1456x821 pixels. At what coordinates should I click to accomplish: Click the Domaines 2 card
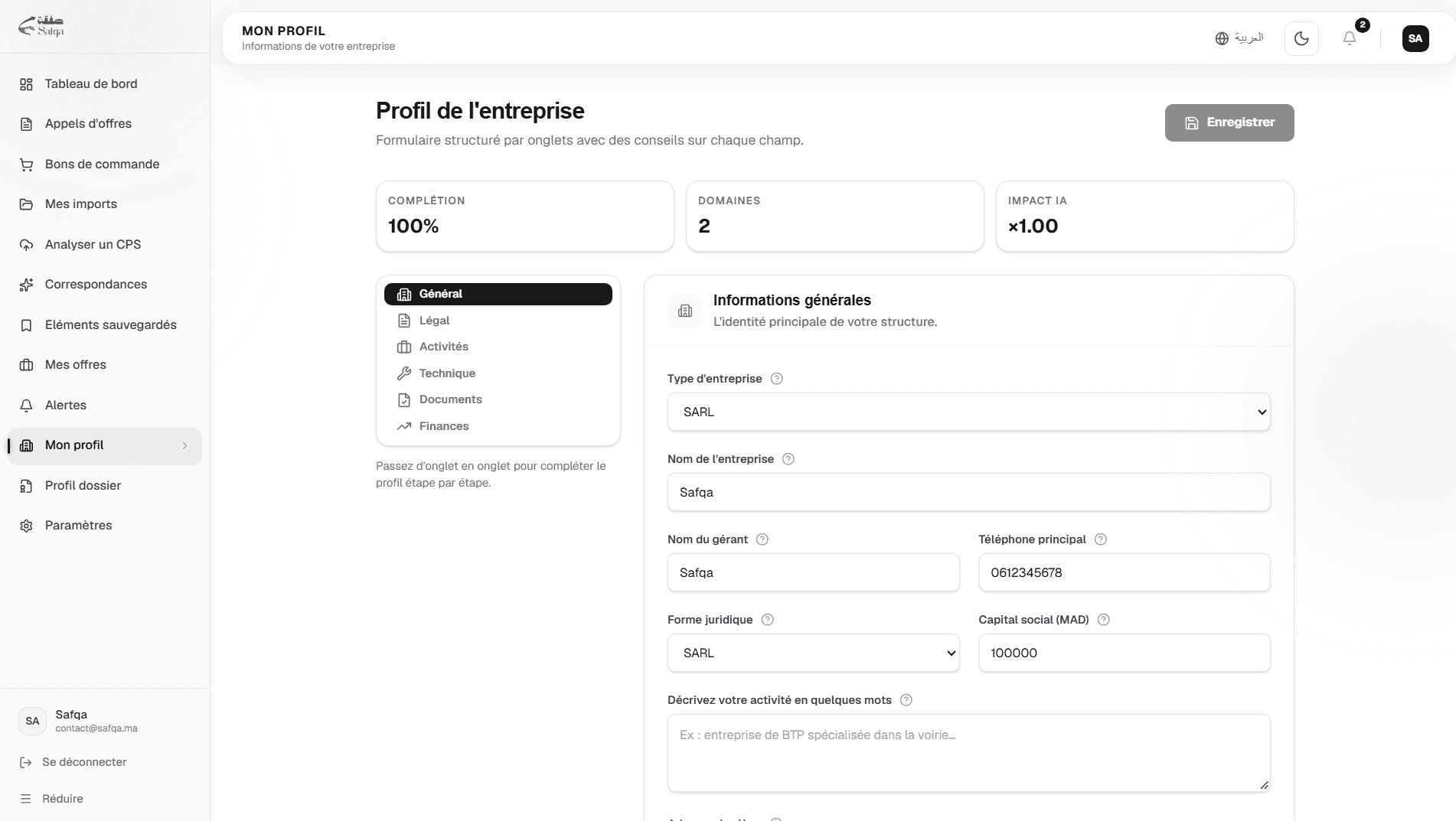tap(834, 216)
